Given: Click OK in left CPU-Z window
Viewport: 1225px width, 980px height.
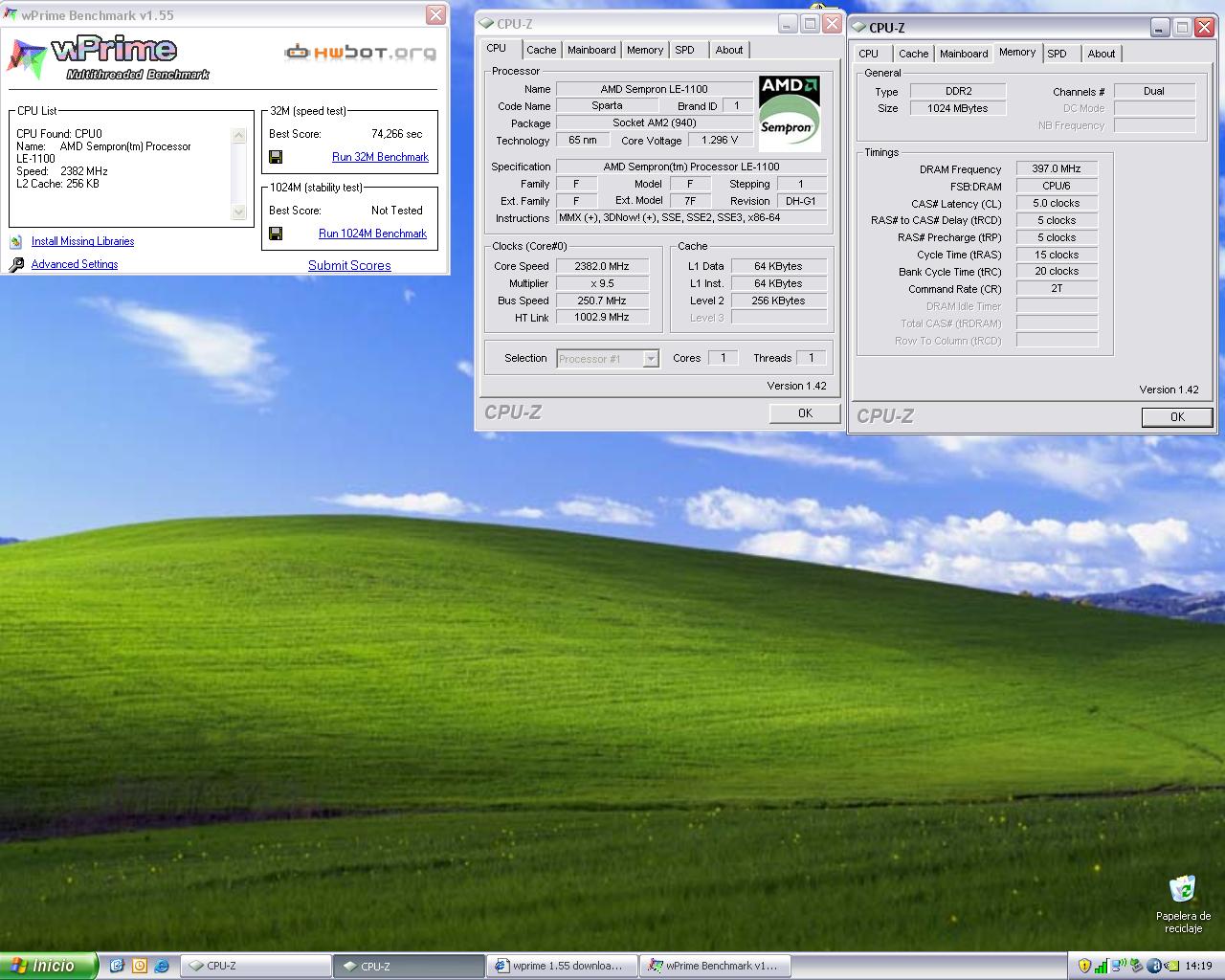Looking at the screenshot, I should (805, 413).
